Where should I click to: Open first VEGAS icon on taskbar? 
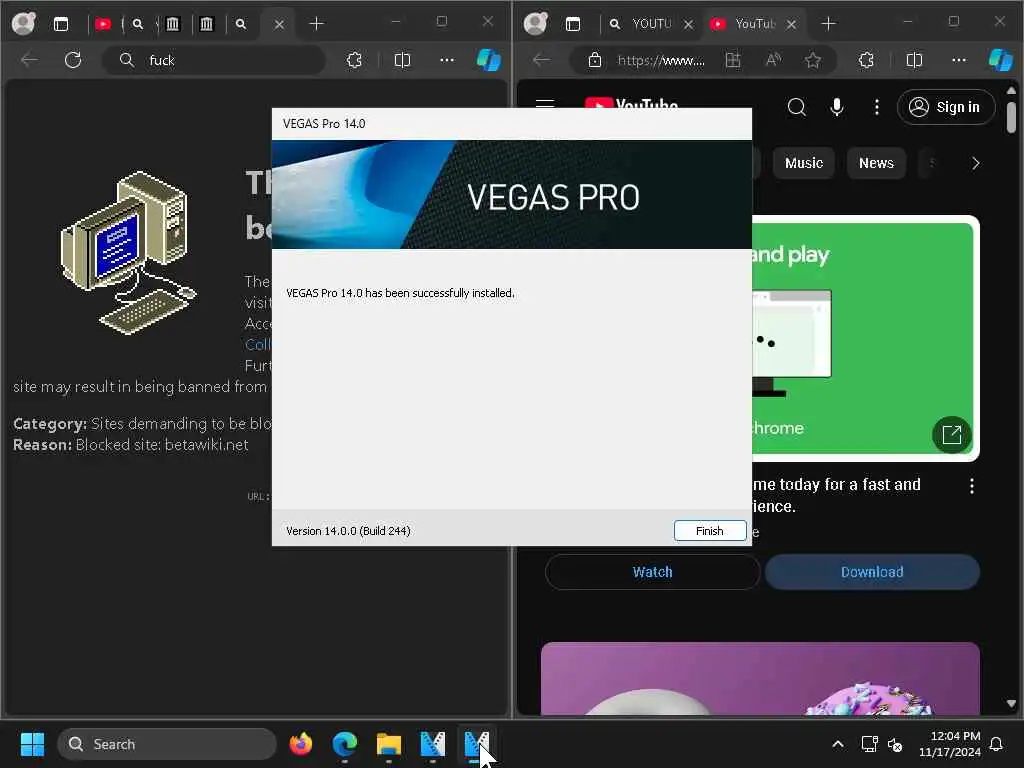tap(432, 744)
